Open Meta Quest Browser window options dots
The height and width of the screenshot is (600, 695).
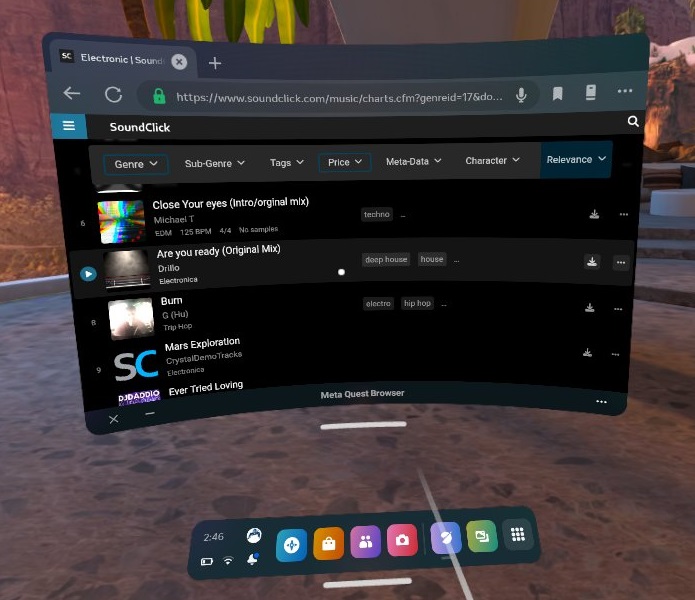point(601,401)
